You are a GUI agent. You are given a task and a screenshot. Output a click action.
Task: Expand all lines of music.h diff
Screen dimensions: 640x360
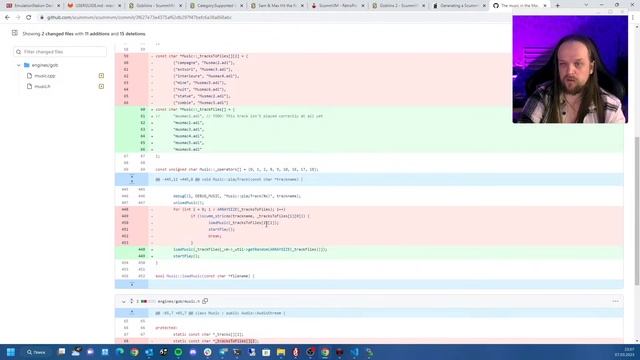coord(131,301)
